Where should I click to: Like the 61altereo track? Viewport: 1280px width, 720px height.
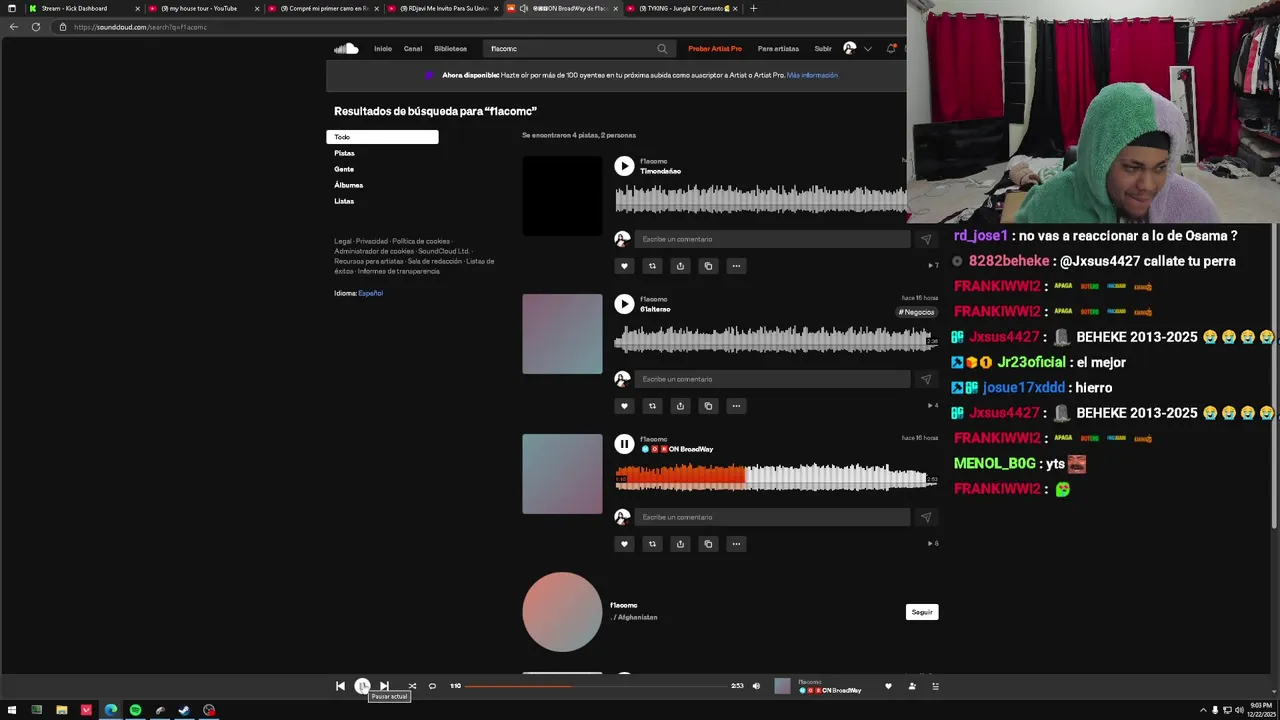(x=624, y=406)
